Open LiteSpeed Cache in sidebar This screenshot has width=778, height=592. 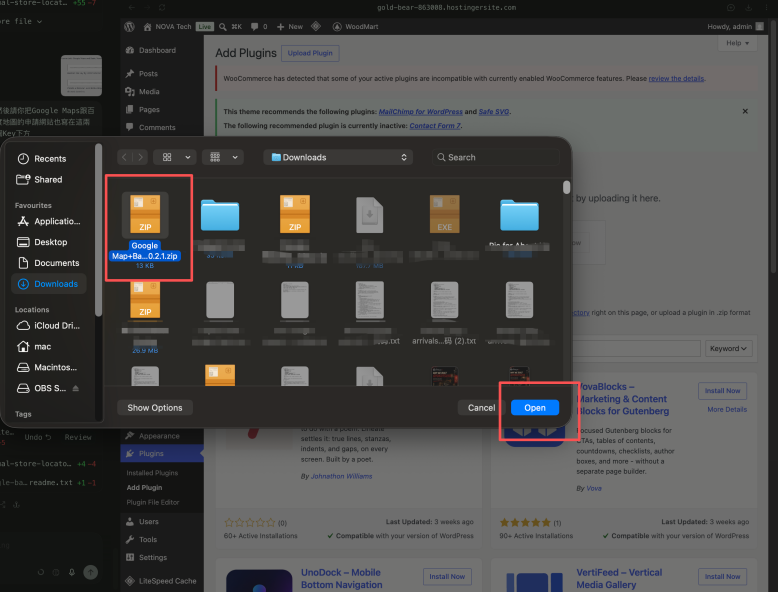[x=162, y=581]
